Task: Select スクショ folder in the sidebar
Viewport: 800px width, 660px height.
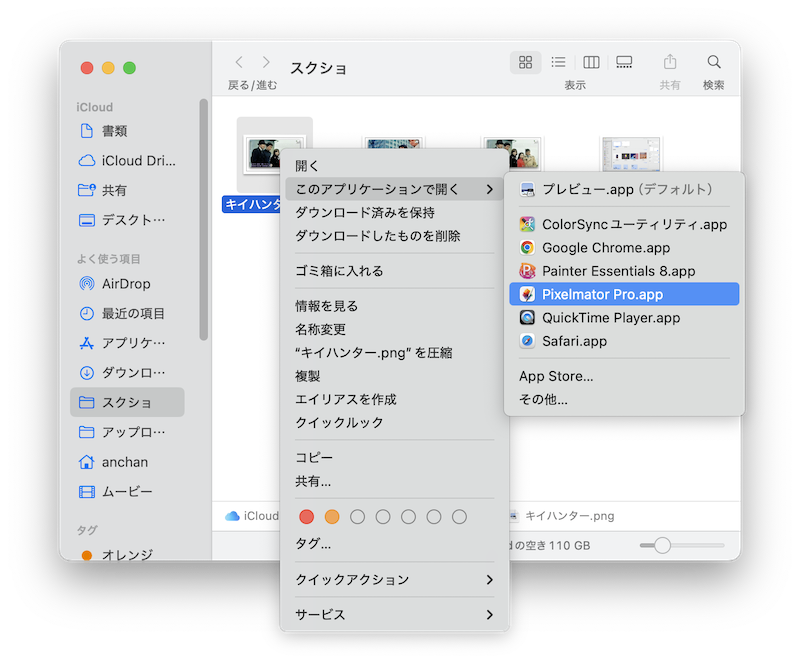Action: coord(128,402)
